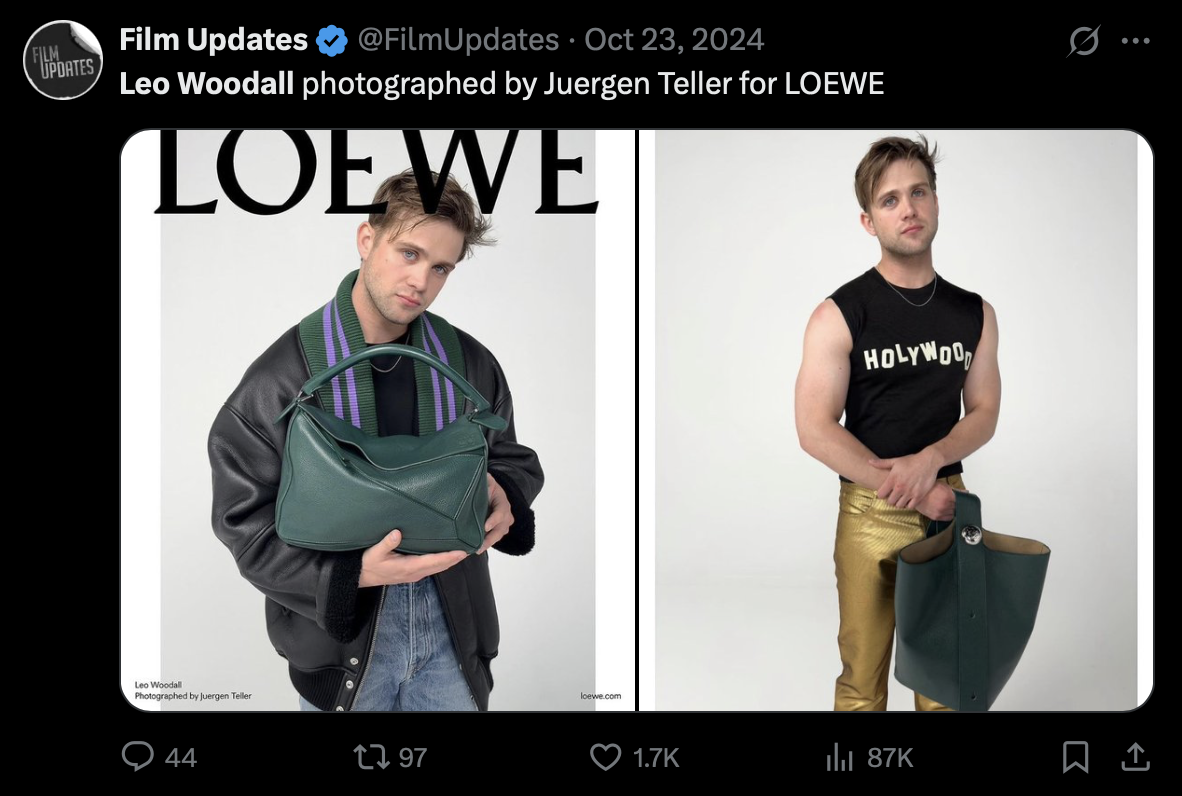Click the 1.7K likes count
The width and height of the screenshot is (1182, 796).
click(x=656, y=758)
